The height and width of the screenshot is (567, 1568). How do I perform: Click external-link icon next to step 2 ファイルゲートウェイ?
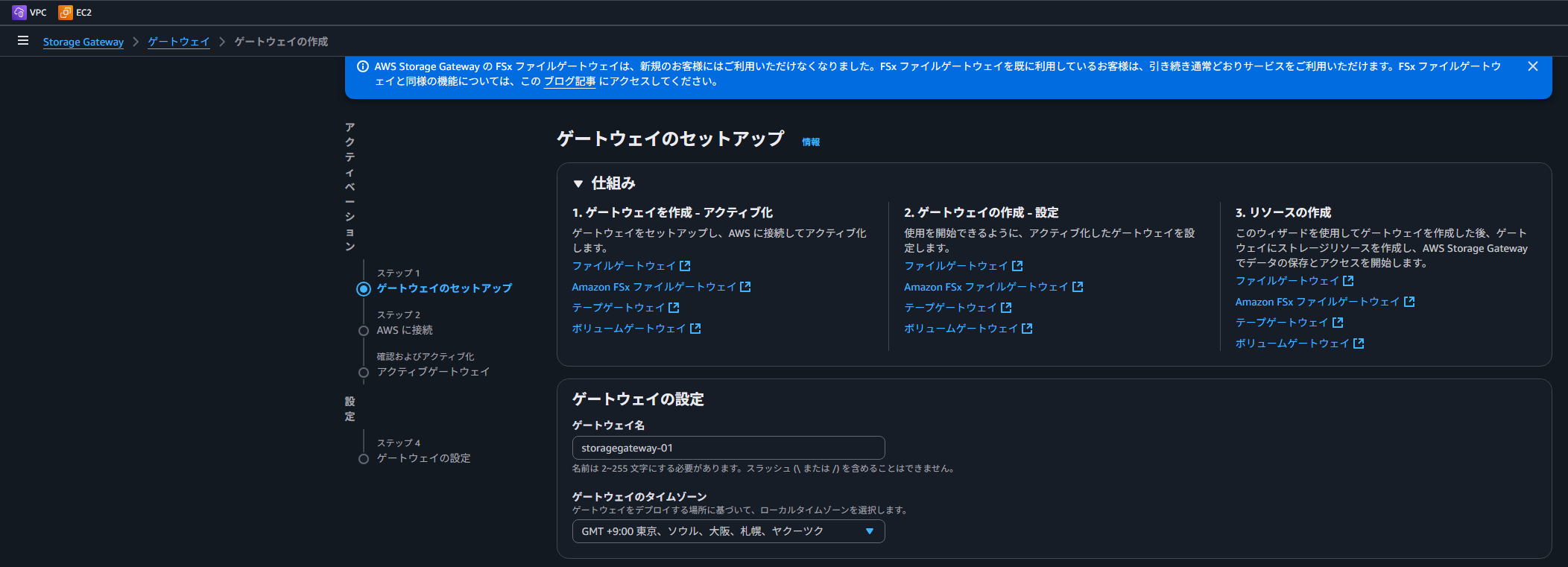pos(1018,266)
